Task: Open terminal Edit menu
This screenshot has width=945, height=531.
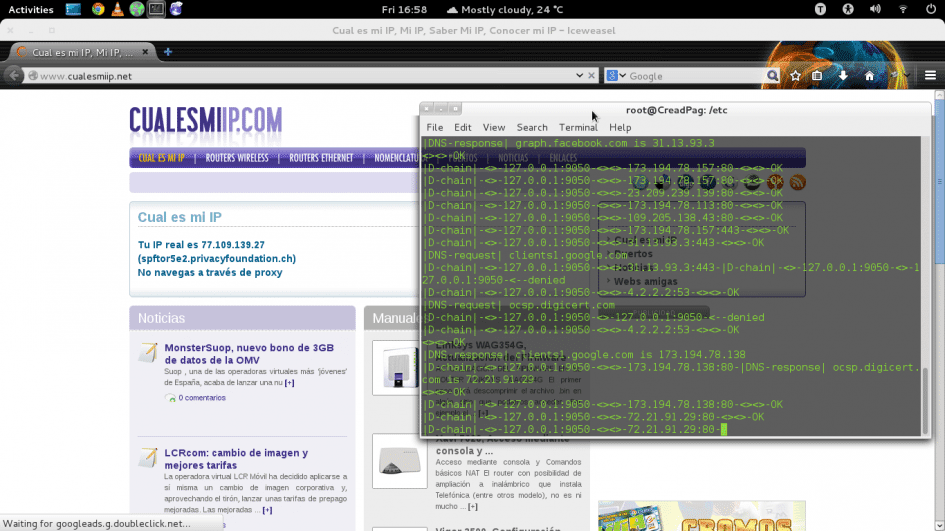Action: pyautogui.click(x=462, y=127)
